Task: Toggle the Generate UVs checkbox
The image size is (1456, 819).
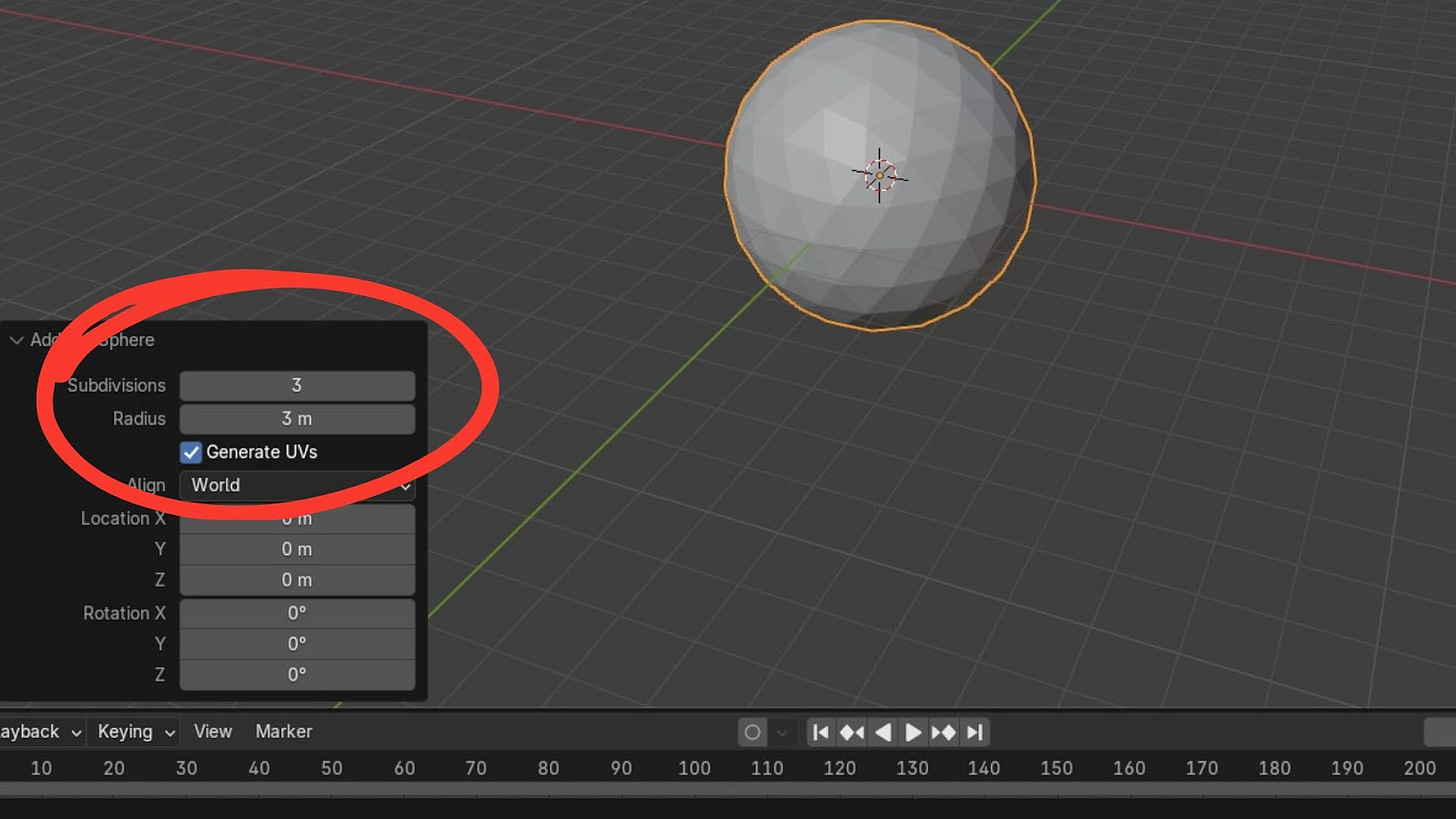Action: [x=191, y=452]
